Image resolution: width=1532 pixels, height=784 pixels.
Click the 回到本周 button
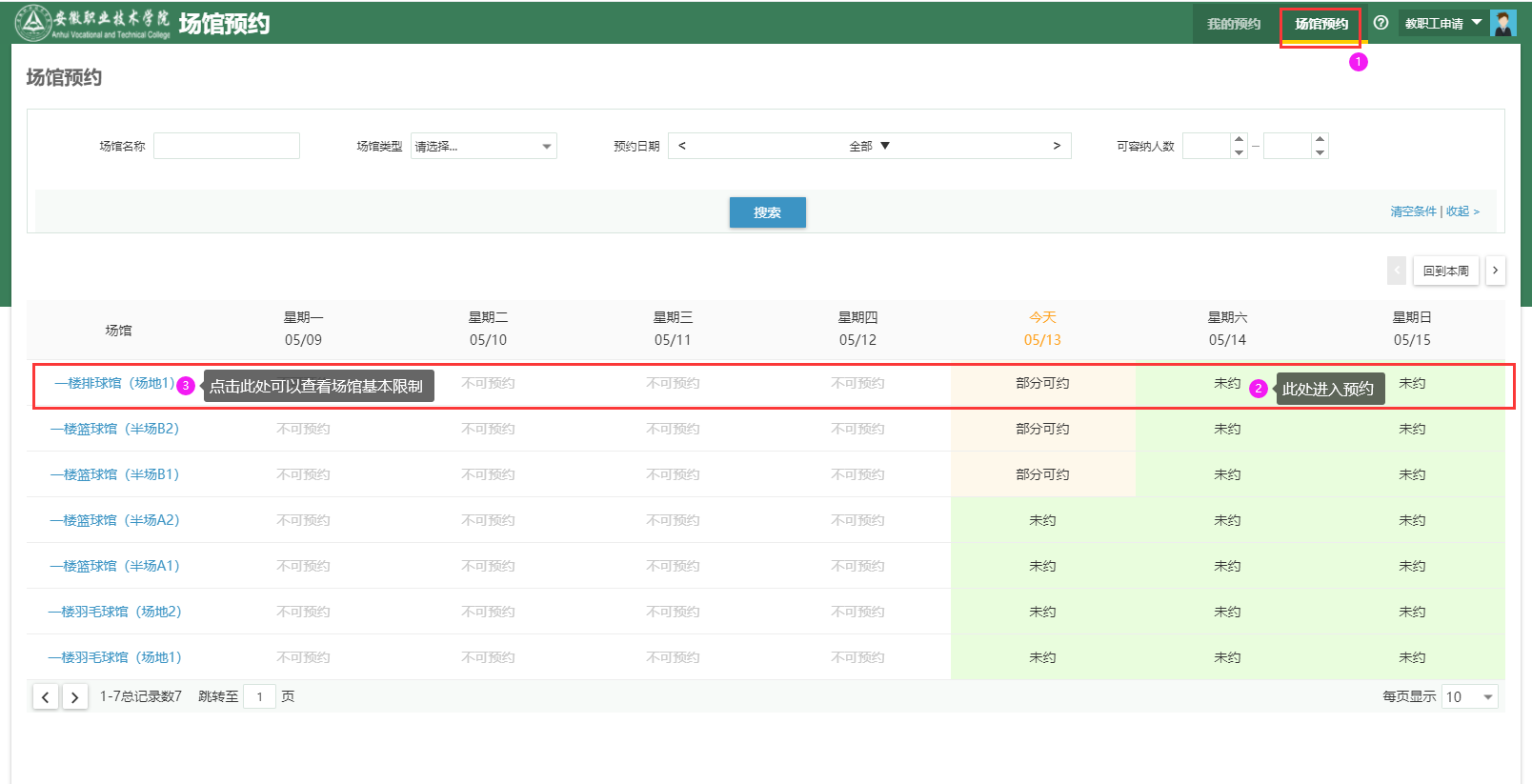click(x=1445, y=271)
